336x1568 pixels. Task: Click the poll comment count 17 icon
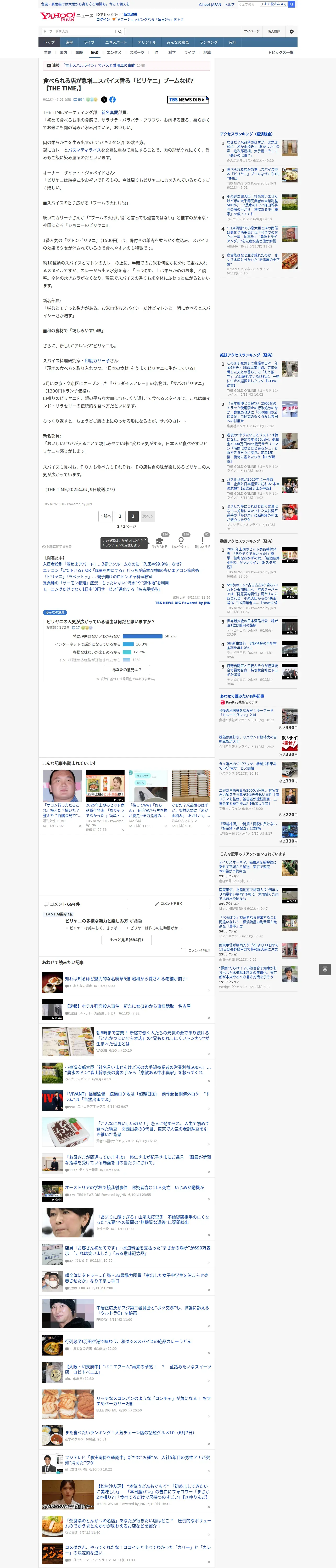(76, 627)
